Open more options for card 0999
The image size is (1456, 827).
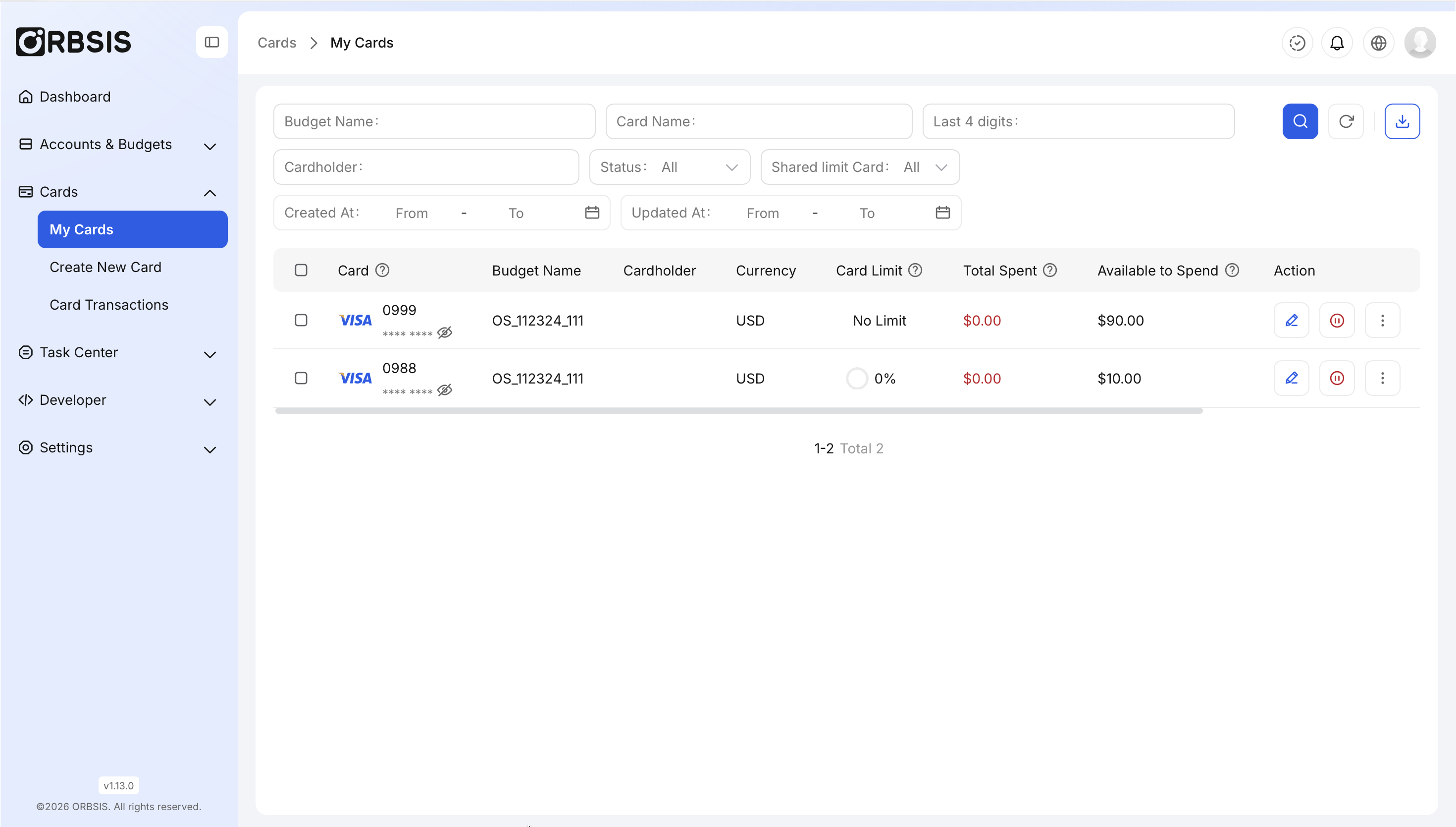tap(1382, 321)
